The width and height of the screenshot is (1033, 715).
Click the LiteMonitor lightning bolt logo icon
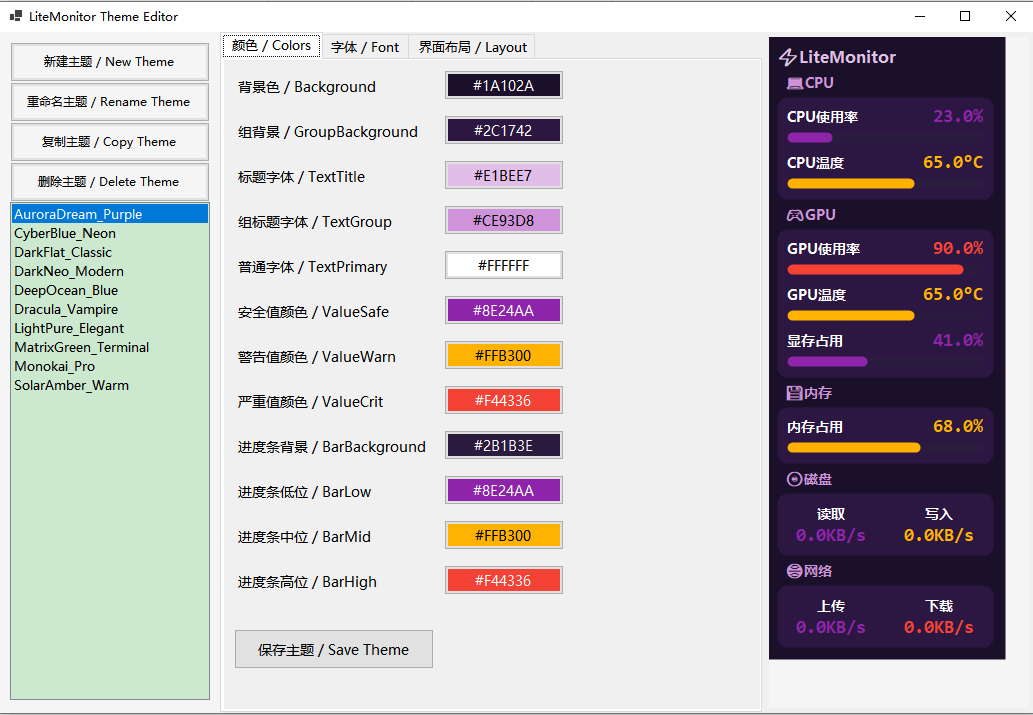coord(787,57)
